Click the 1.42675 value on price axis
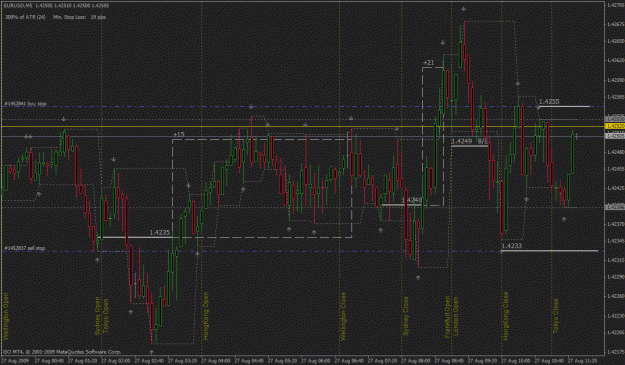The image size is (625, 365). pyautogui.click(x=616, y=24)
